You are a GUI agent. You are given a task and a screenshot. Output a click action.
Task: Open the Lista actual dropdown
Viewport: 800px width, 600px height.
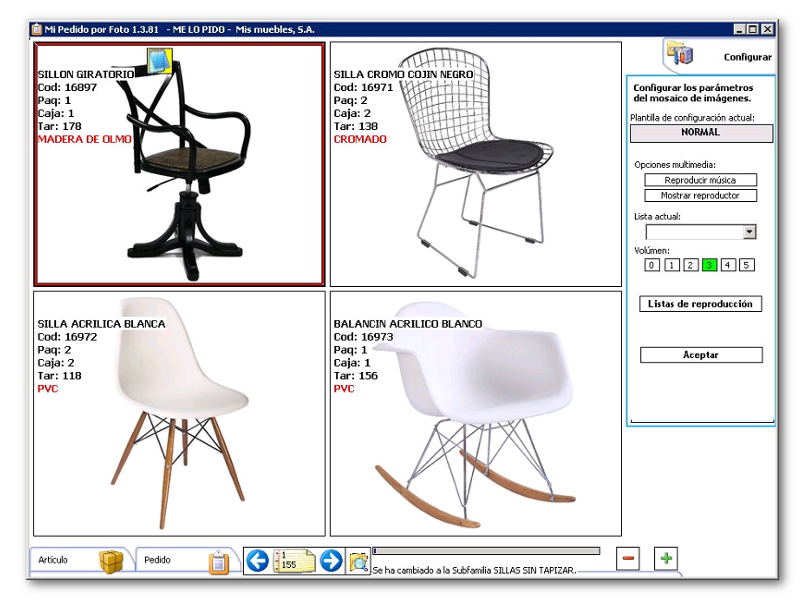click(749, 232)
